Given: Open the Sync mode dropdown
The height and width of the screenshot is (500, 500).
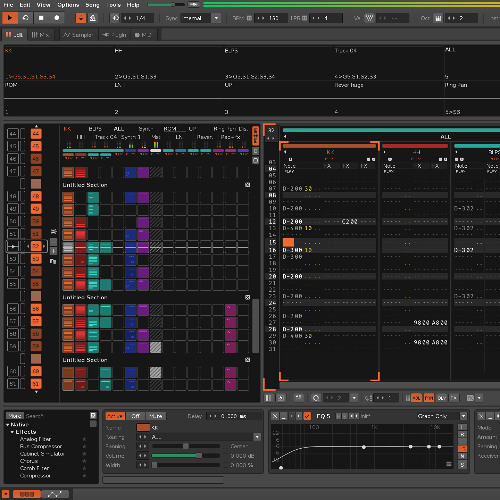Looking at the screenshot, I should click(216, 18).
